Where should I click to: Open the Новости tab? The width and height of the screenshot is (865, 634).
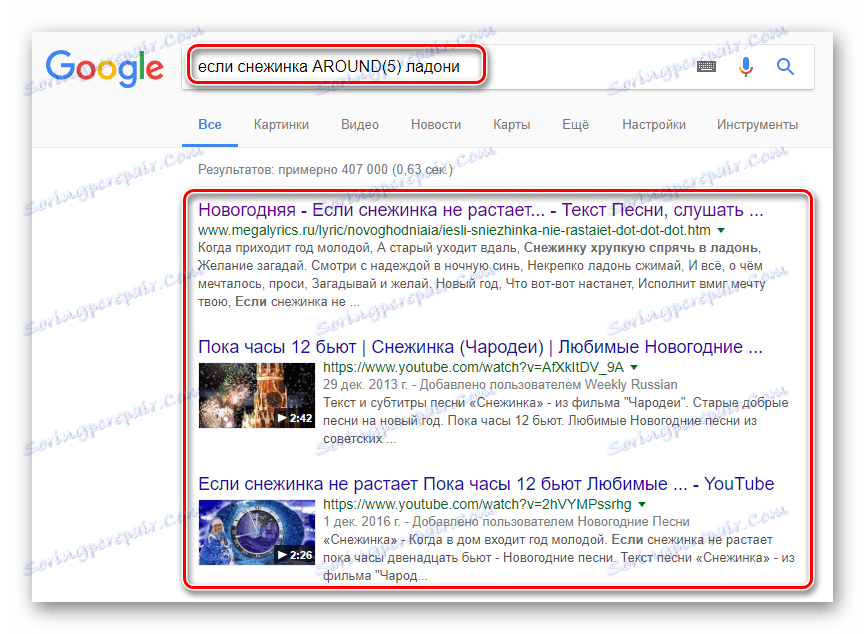tap(436, 125)
